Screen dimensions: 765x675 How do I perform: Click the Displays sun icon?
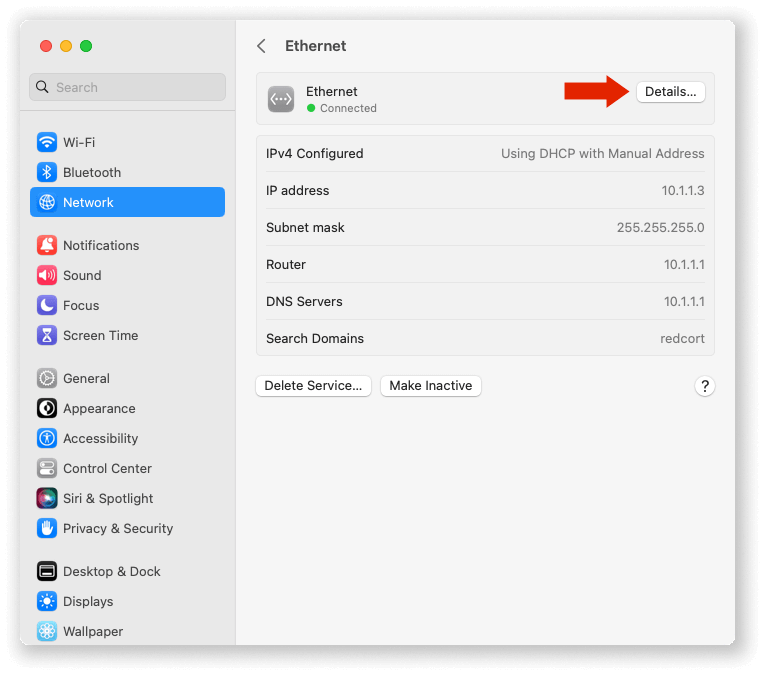click(47, 601)
